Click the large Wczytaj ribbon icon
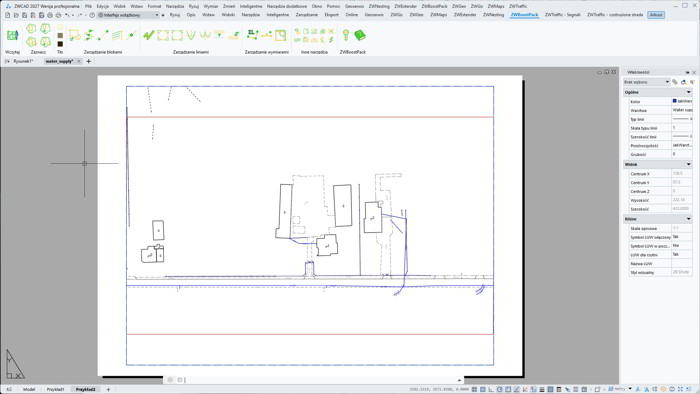 coord(12,35)
